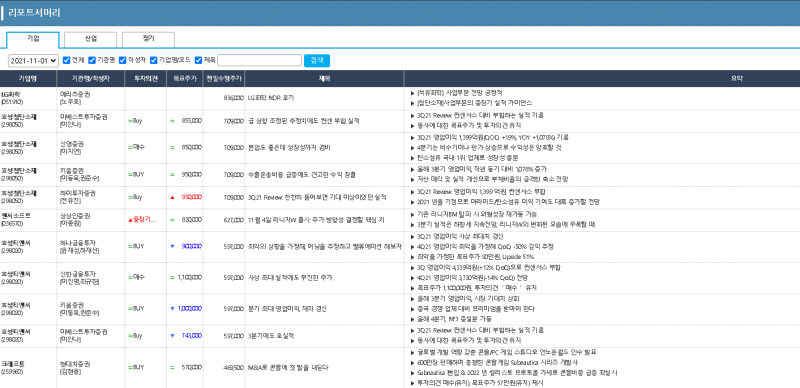800x388 pixels.
Task: Click the LG화학 (051910) company cell
Action: 28,98
